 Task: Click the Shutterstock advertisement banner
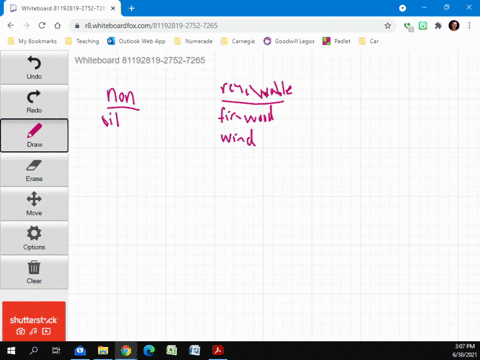pyautogui.click(x=34, y=321)
